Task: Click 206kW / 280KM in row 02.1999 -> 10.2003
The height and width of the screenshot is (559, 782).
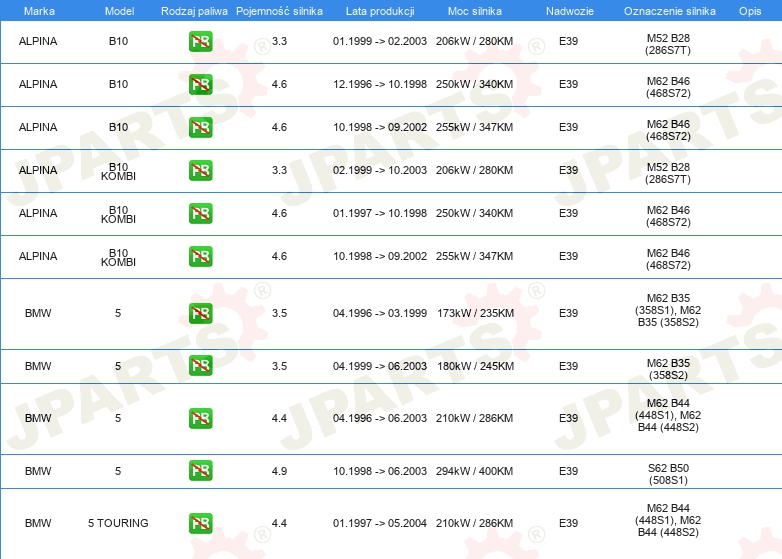Action: [474, 170]
